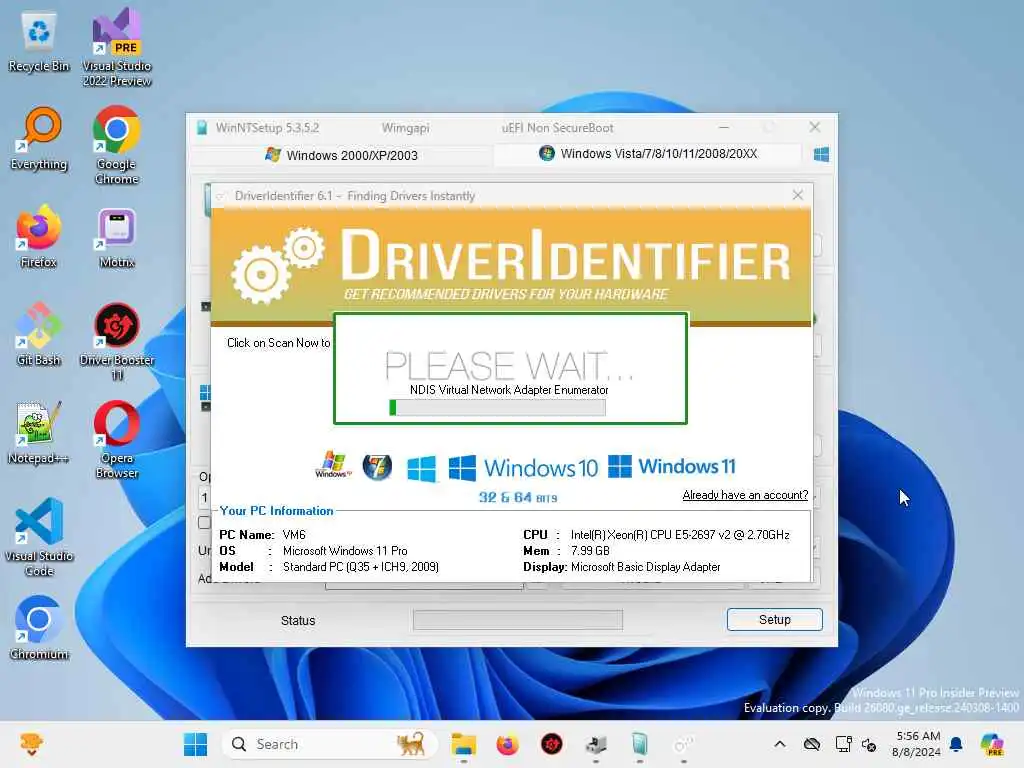Click the DriverIdentifier gears taskbar icon
This screenshot has width=1024, height=768.
(x=684, y=744)
